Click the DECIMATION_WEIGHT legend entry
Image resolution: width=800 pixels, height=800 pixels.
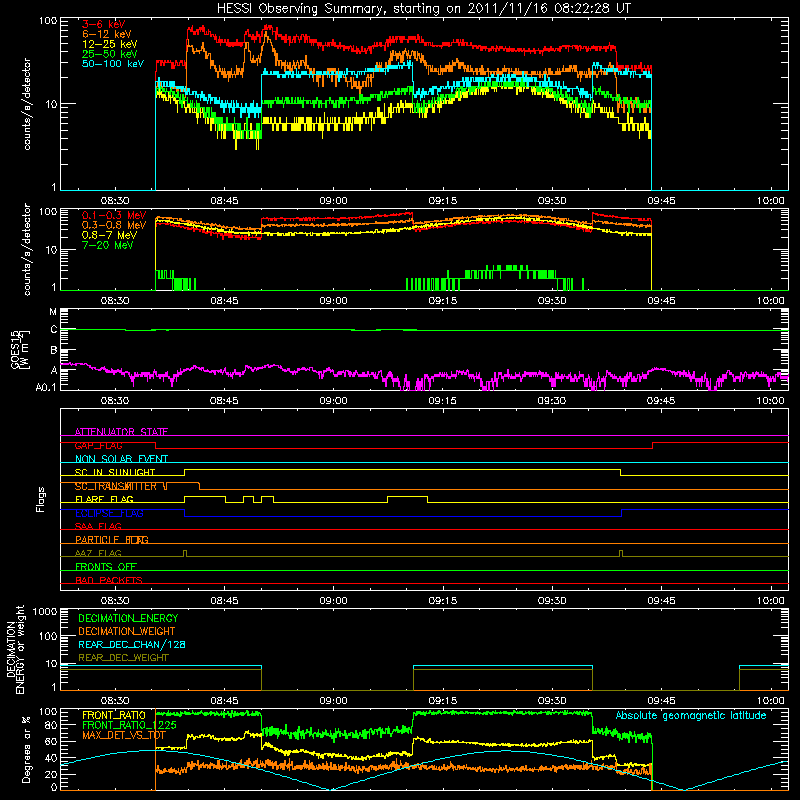click(127, 631)
